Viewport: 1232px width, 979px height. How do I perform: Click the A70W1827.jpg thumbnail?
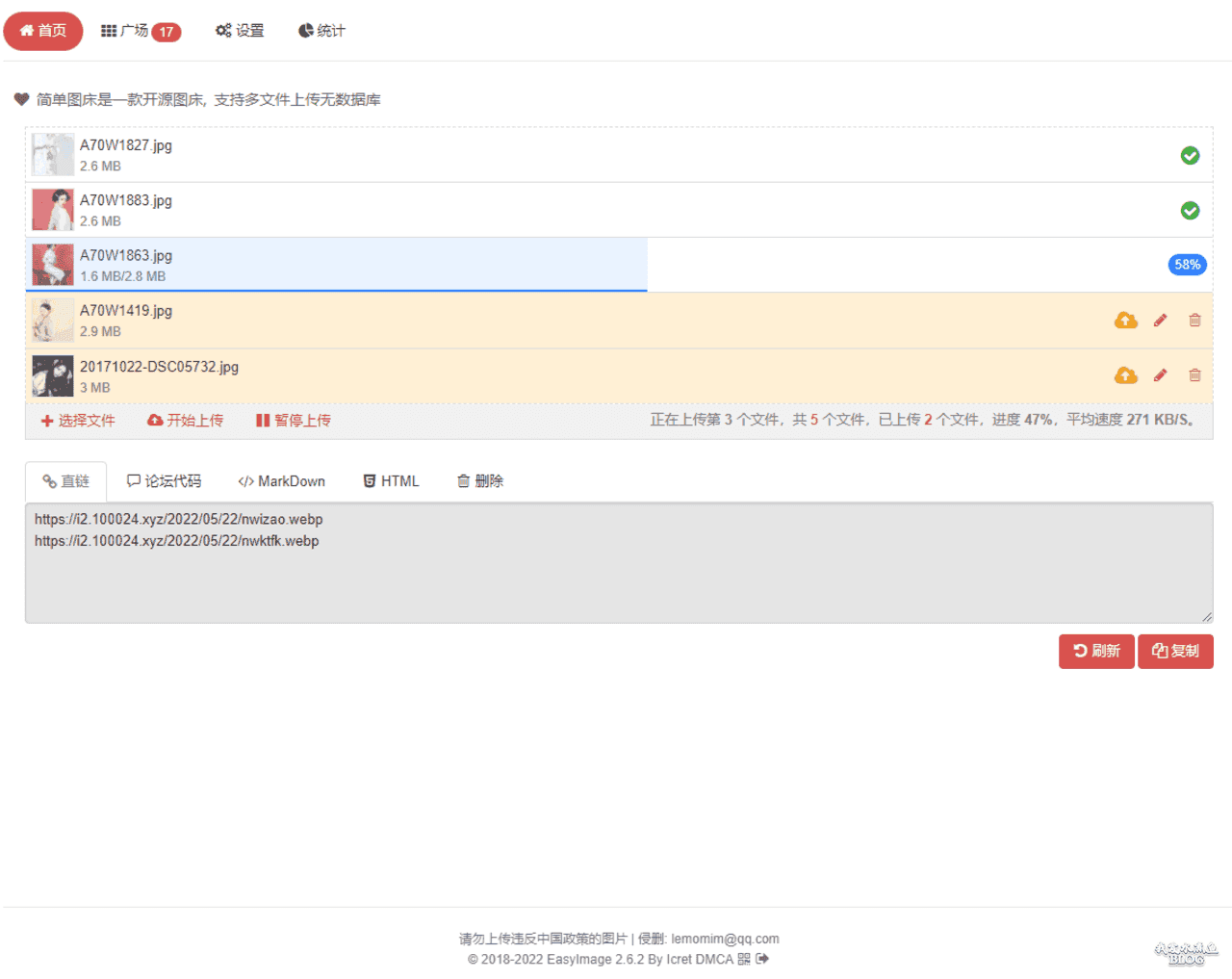click(x=53, y=155)
